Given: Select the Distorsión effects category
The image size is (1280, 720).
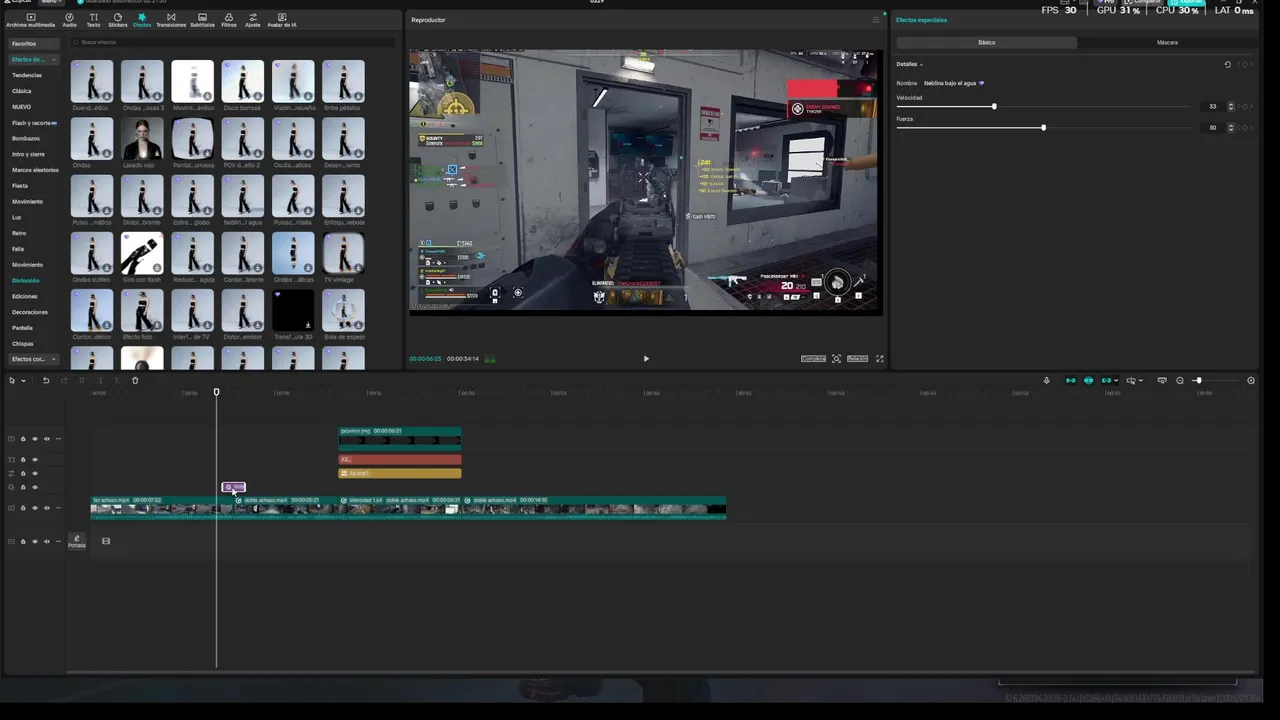Looking at the screenshot, I should (26, 281).
